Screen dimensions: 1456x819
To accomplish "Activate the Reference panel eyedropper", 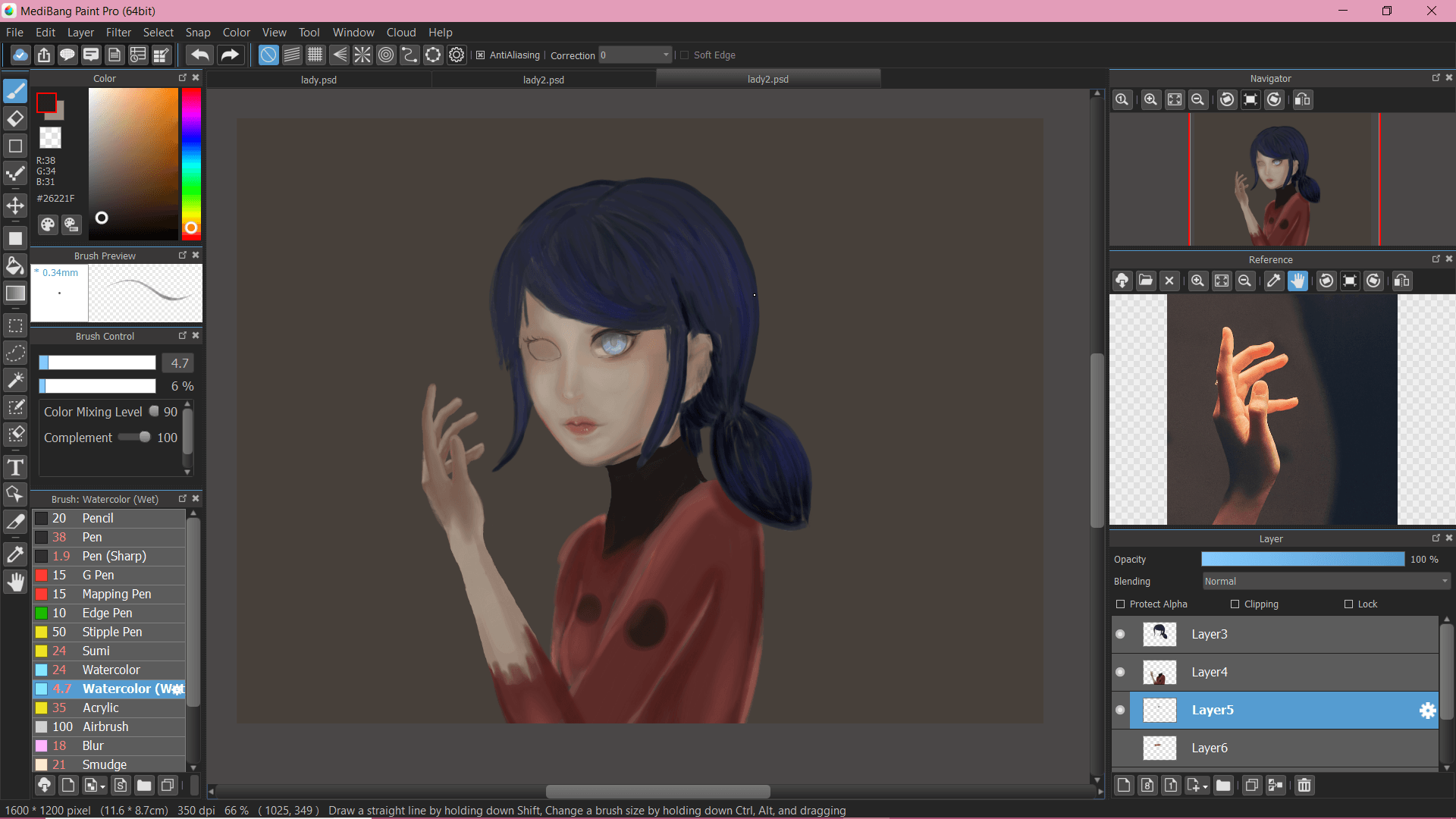I will click(1274, 281).
